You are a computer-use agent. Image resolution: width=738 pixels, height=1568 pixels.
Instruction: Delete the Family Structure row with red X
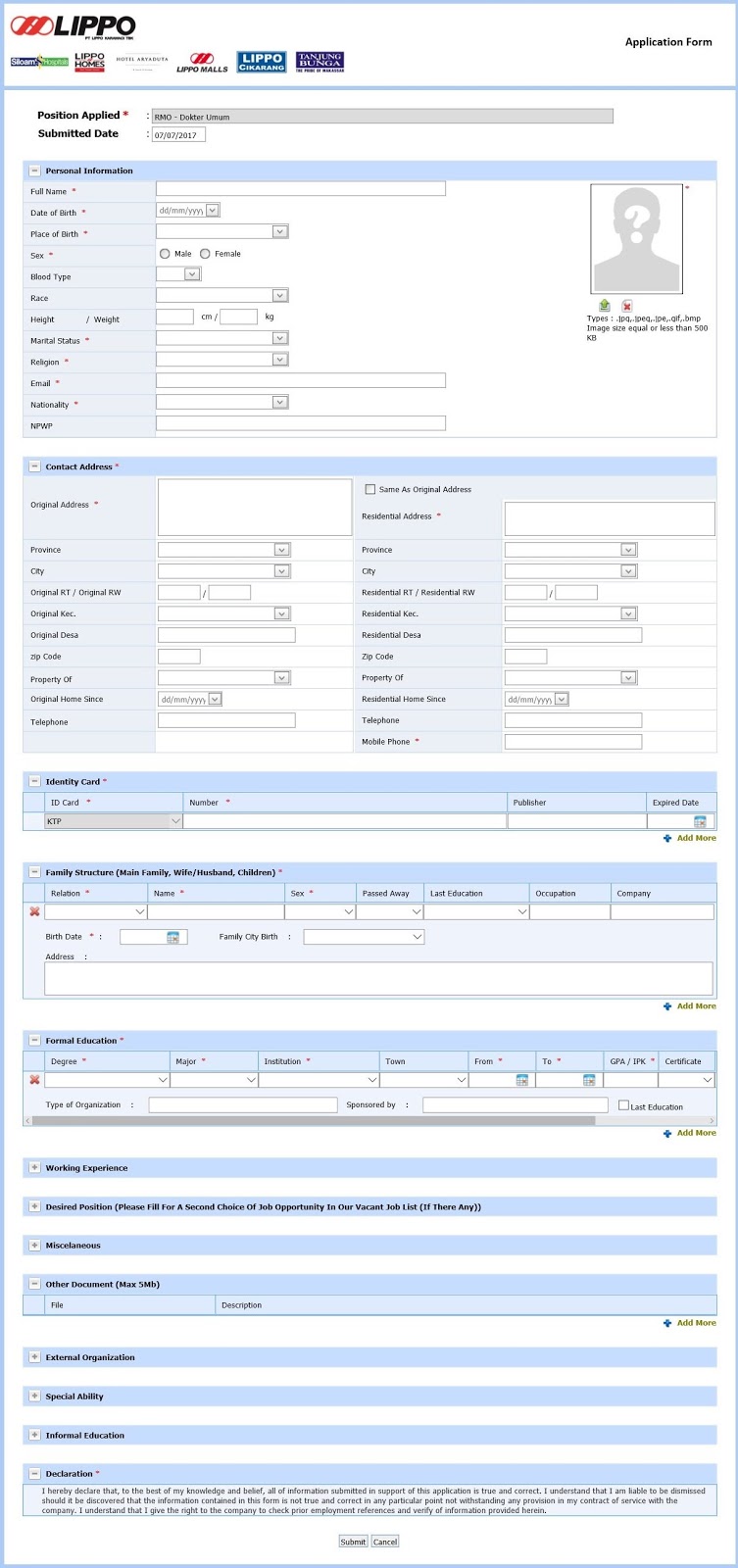tap(34, 911)
